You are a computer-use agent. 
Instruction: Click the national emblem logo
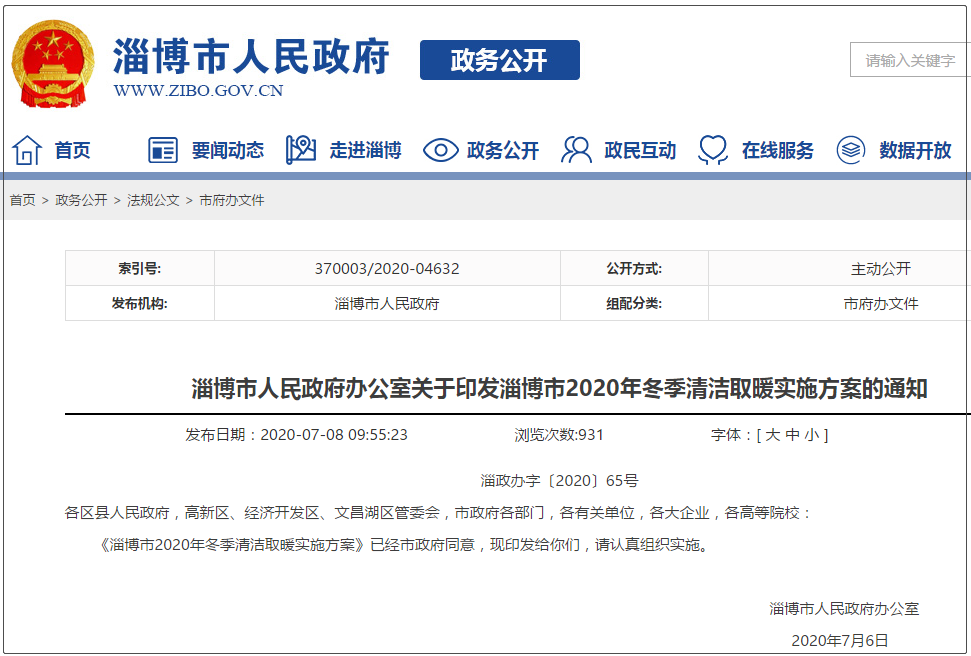tap(53, 64)
